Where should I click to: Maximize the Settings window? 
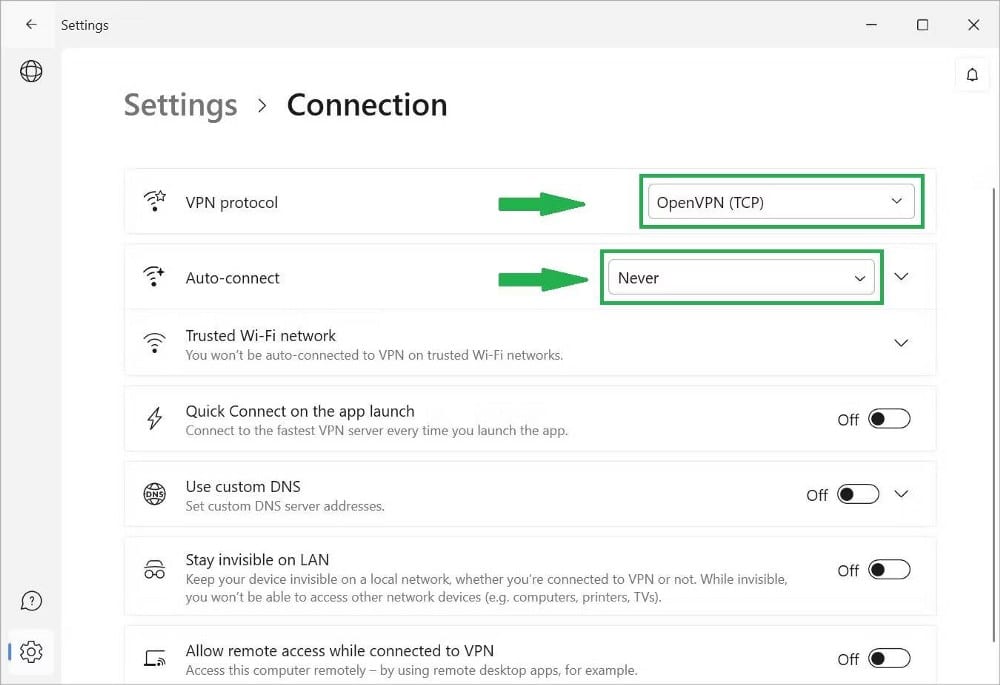pos(922,25)
